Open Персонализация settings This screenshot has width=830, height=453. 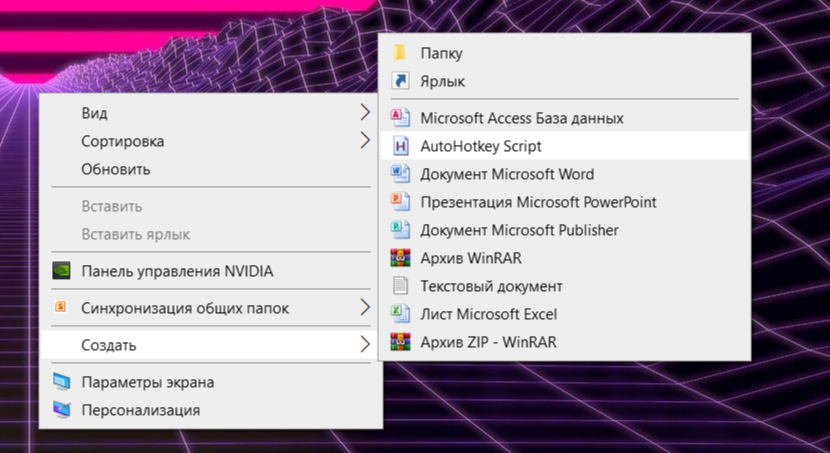coord(211,410)
